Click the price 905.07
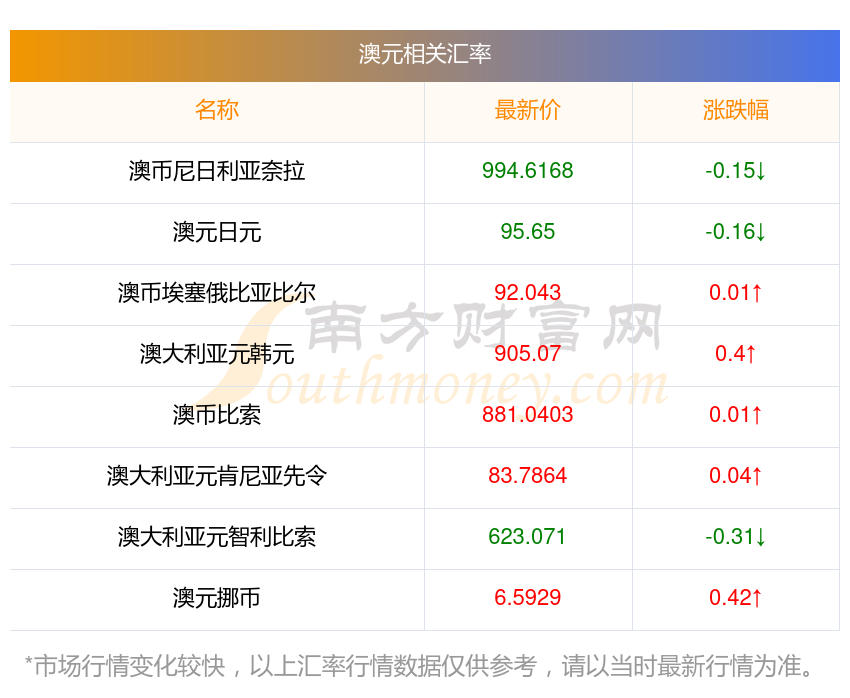 click(527, 354)
